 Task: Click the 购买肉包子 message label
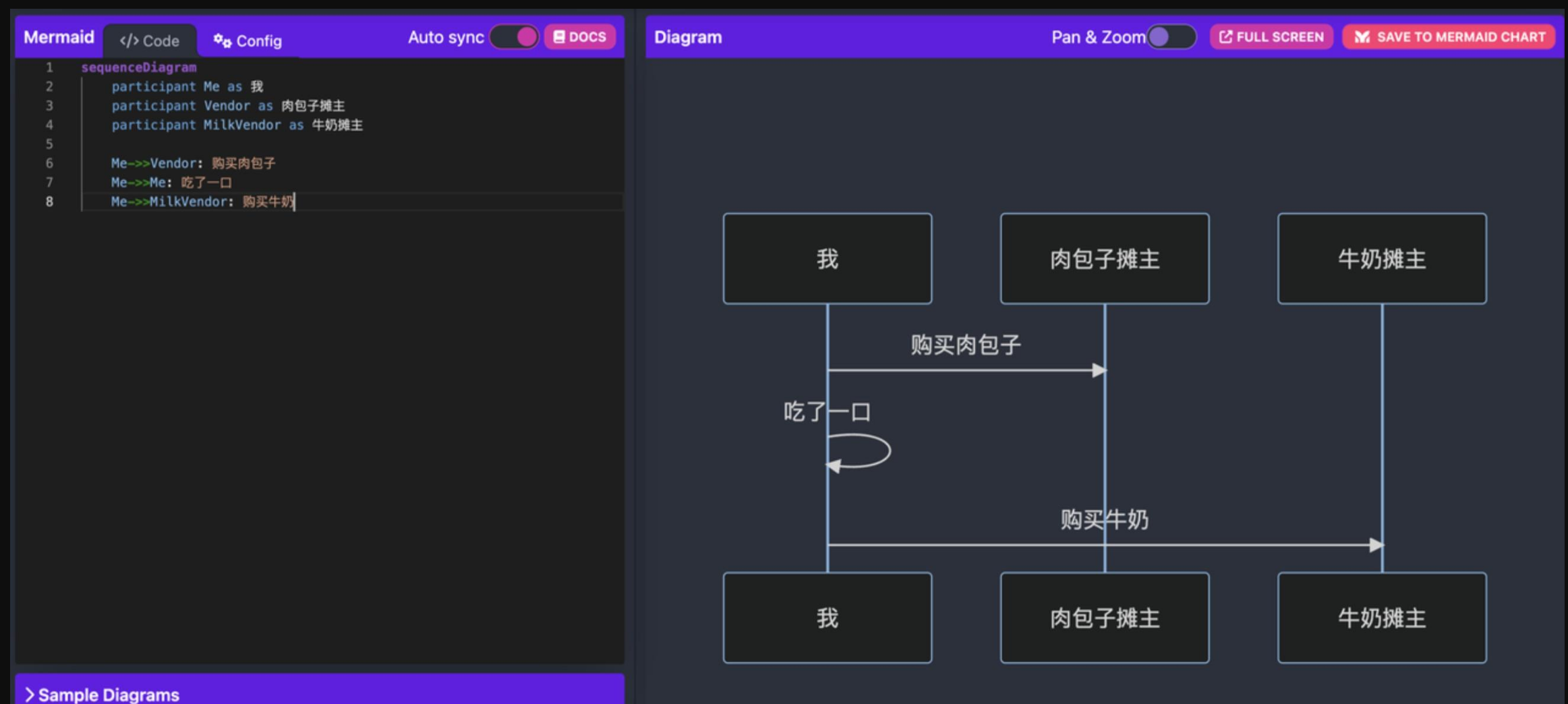(966, 345)
